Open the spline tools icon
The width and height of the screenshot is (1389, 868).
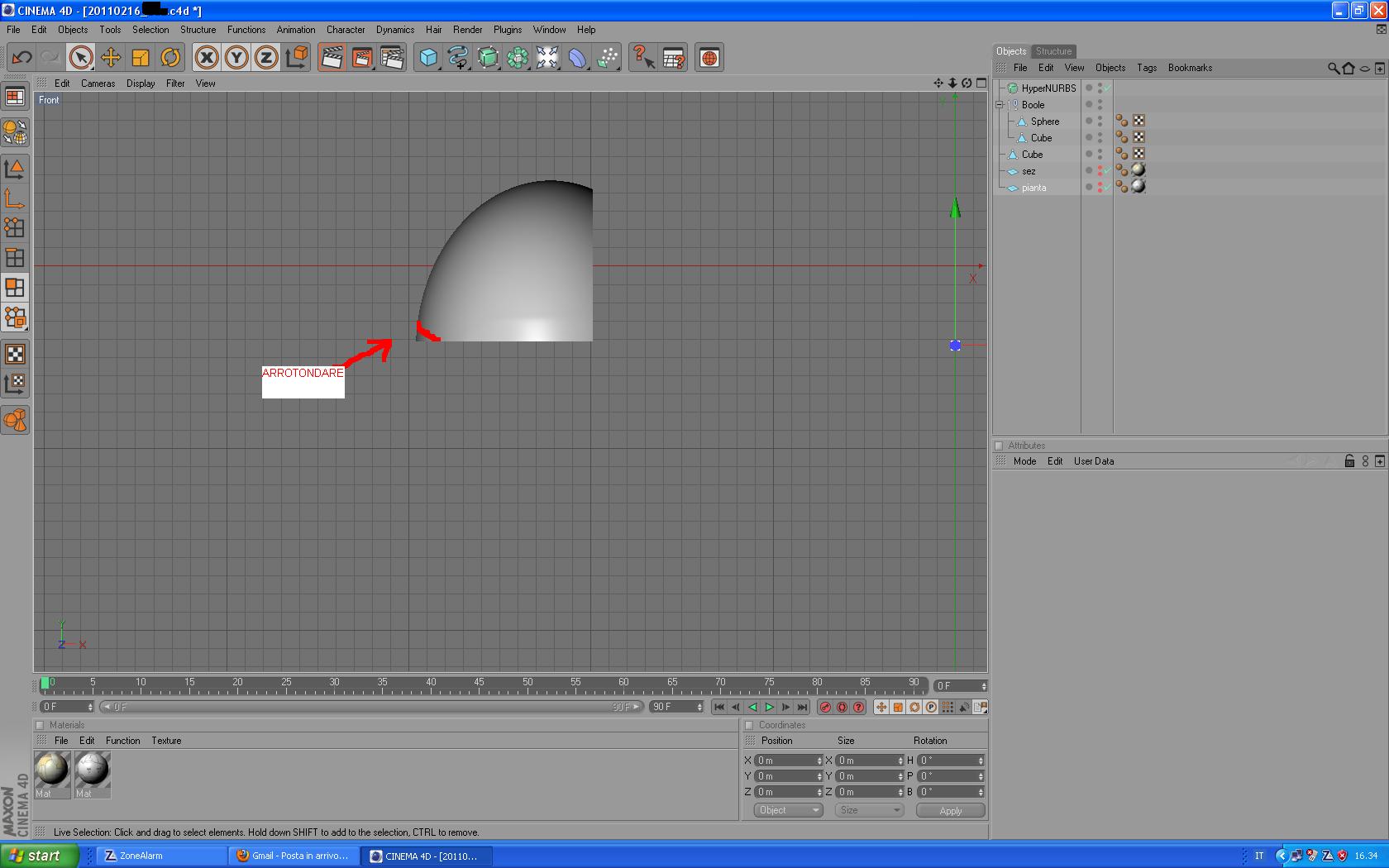tap(458, 58)
